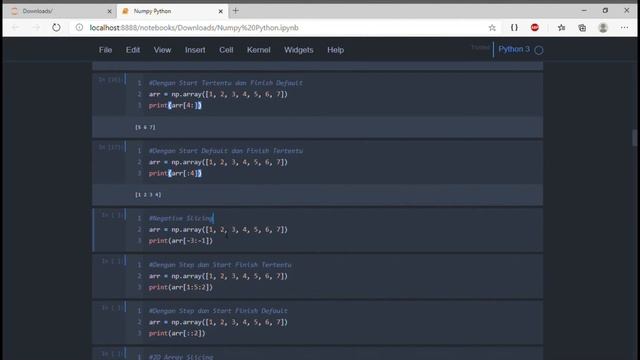Screen dimensions: 640x360
Task: Open the File menu
Action: coord(105,50)
